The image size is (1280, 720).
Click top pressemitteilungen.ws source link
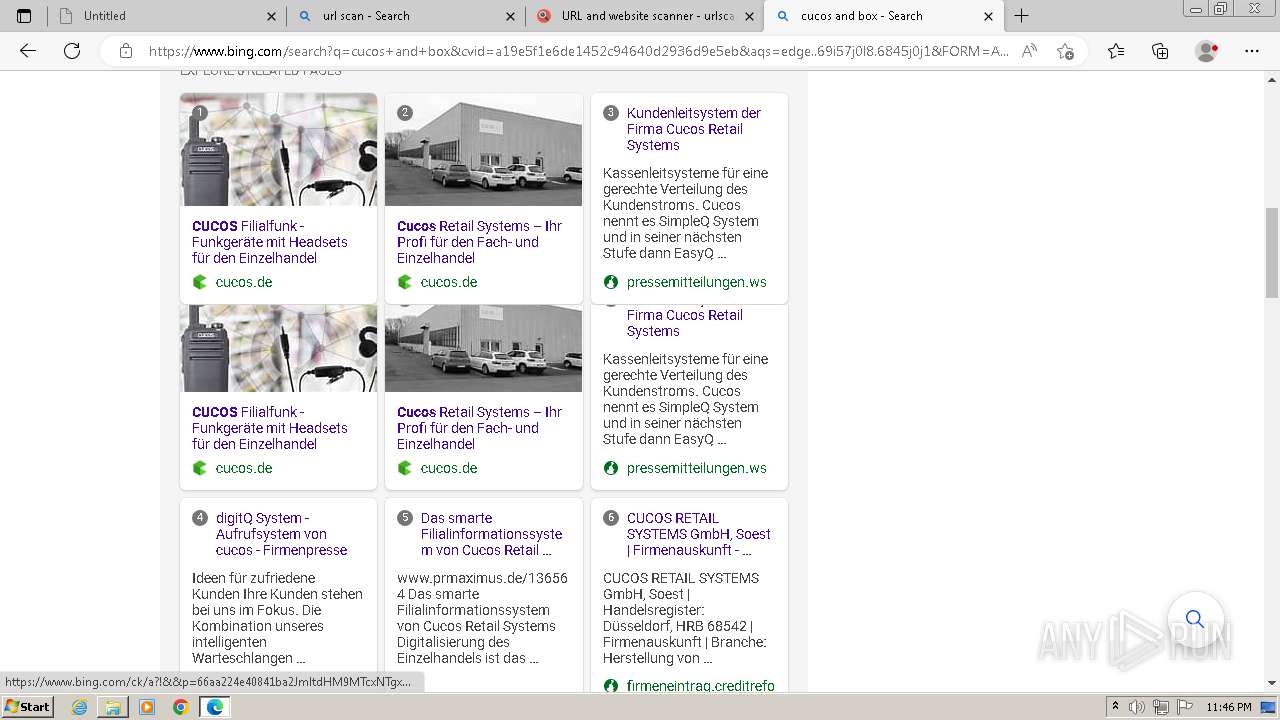(697, 282)
